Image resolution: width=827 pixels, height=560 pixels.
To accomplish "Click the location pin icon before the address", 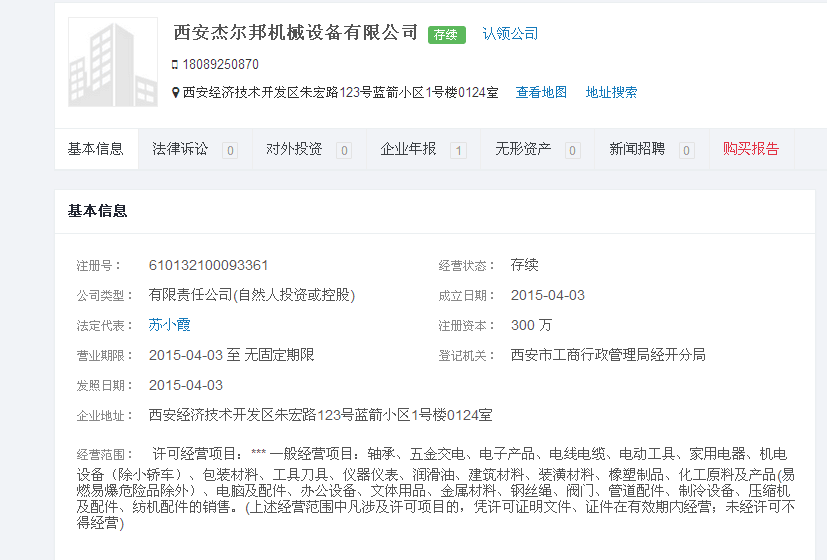I will click(175, 93).
